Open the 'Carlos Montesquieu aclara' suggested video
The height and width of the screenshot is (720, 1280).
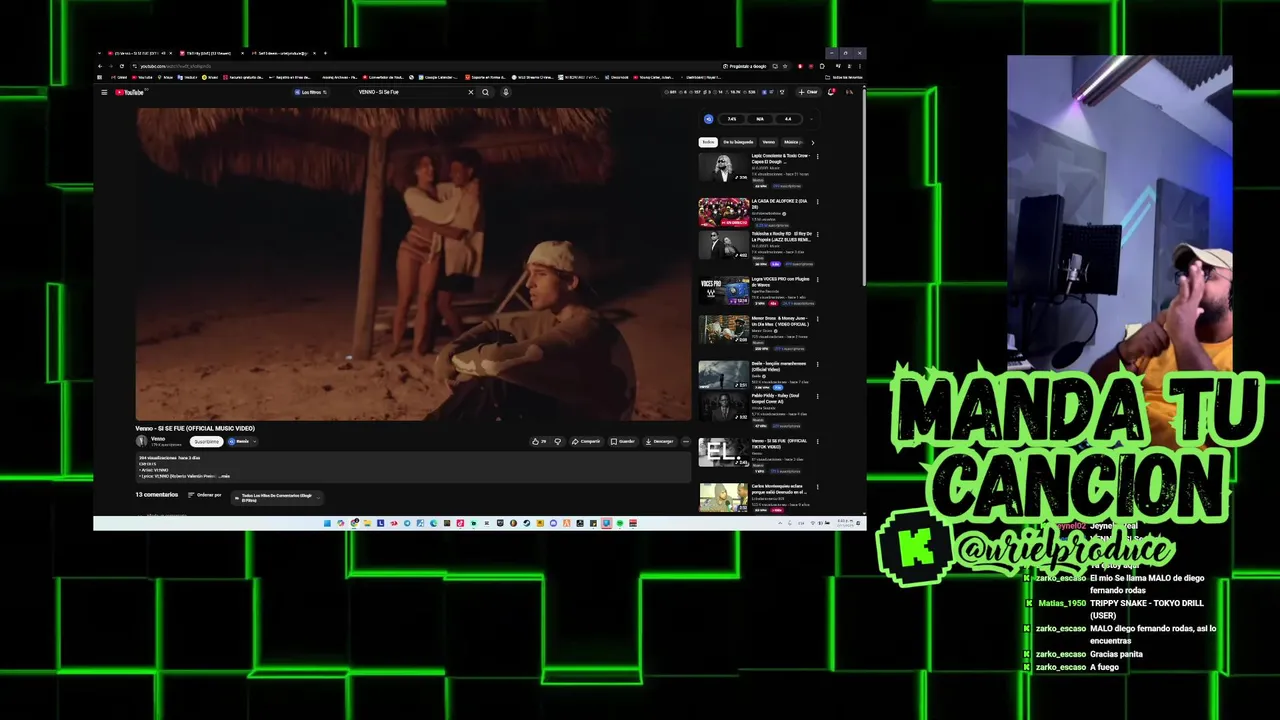[724, 497]
